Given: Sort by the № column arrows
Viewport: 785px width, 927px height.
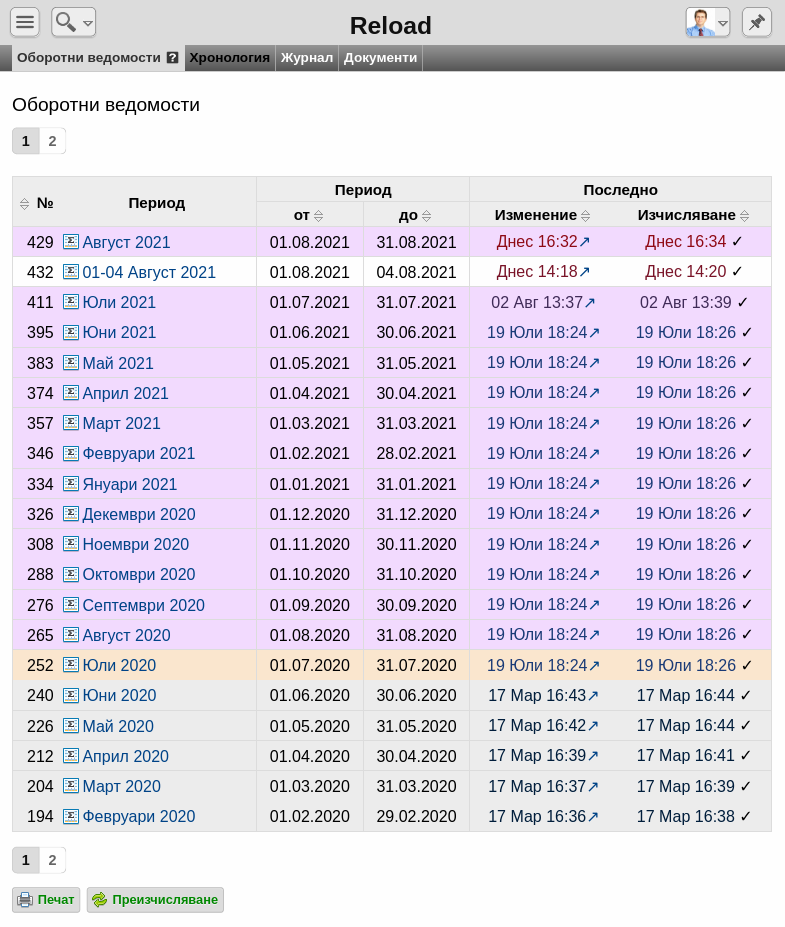Looking at the screenshot, I should pyautogui.click(x=24, y=204).
